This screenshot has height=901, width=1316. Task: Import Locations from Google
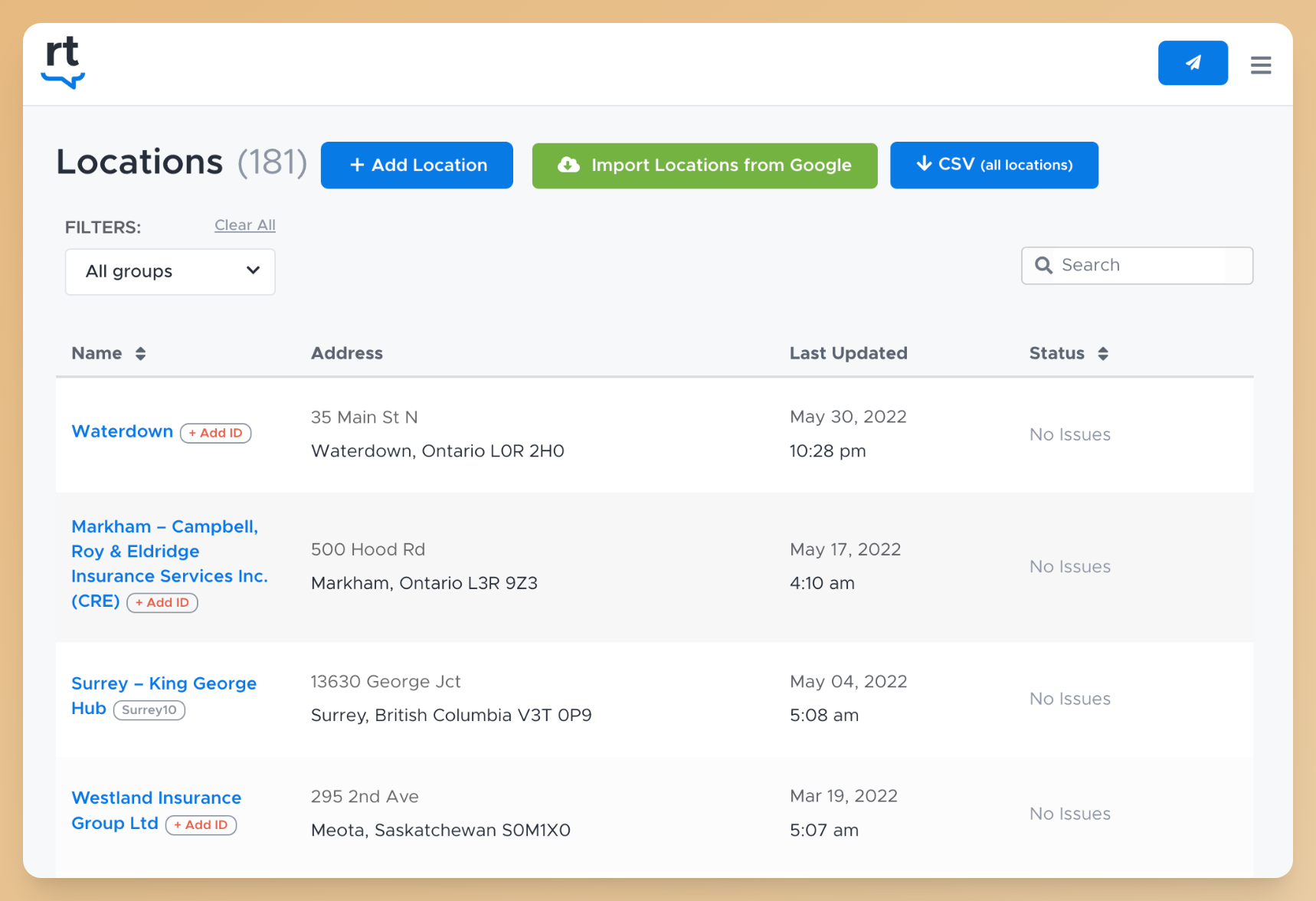[704, 165]
